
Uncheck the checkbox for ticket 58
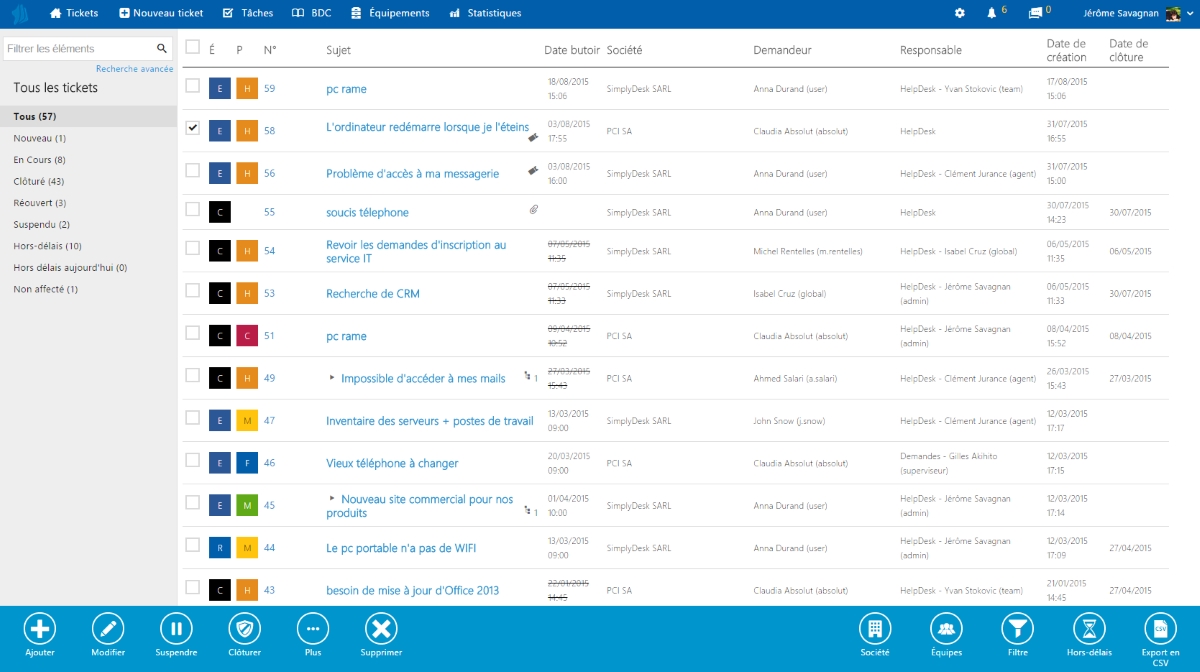tap(192, 128)
